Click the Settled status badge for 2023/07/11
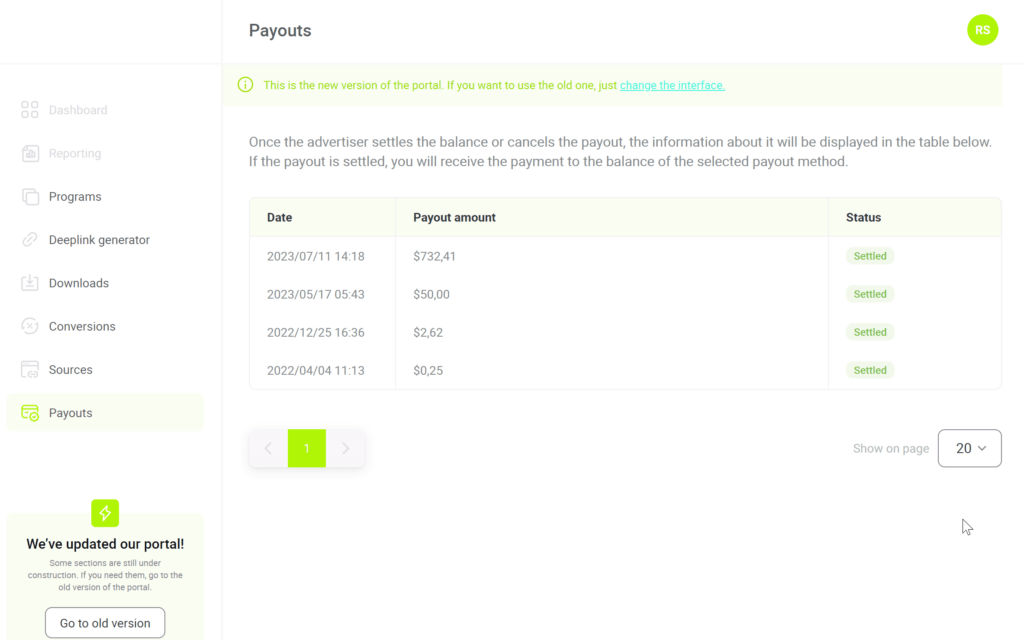 tap(869, 256)
